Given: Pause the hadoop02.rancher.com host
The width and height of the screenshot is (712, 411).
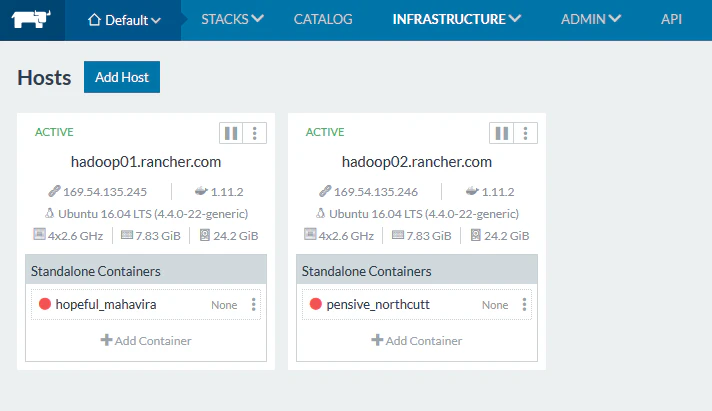Looking at the screenshot, I should [x=502, y=133].
